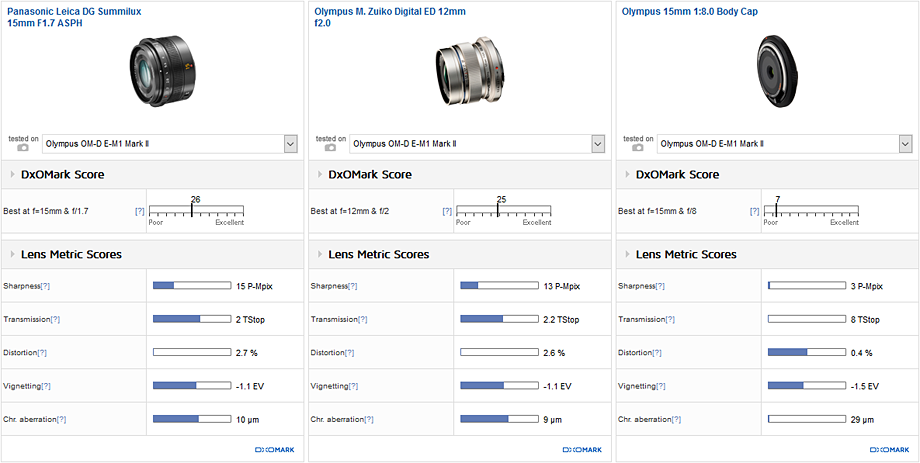This screenshot has height=463, width=920.
Task: Collapse Lens Metric Scores for Body Cap
Action: tap(628, 254)
